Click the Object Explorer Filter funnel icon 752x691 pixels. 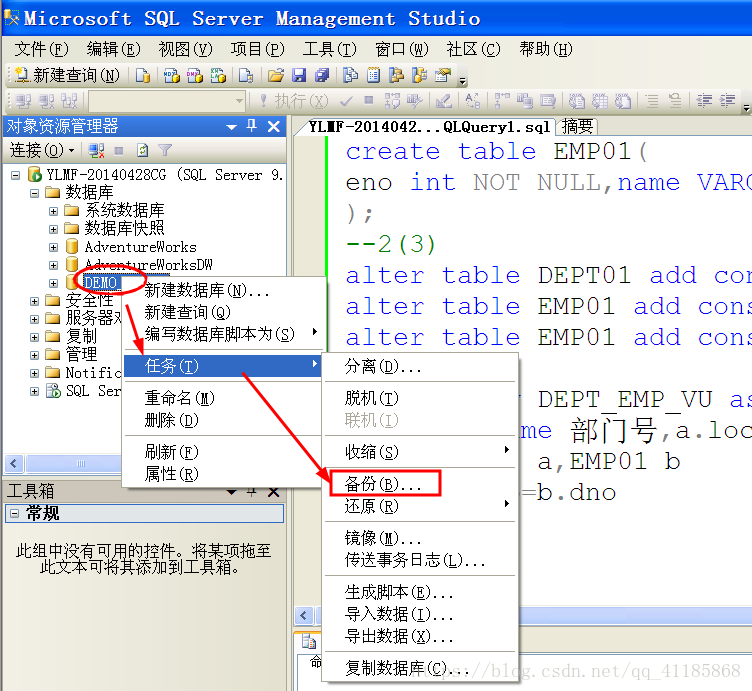pyautogui.click(x=165, y=151)
